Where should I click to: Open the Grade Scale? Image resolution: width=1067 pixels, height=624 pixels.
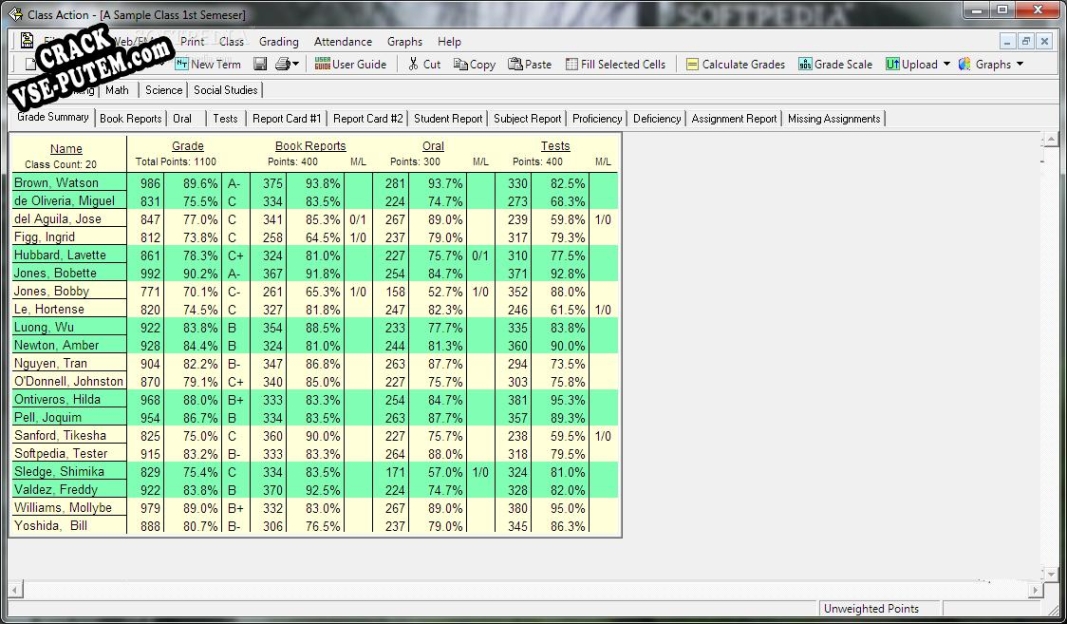pyautogui.click(x=835, y=64)
